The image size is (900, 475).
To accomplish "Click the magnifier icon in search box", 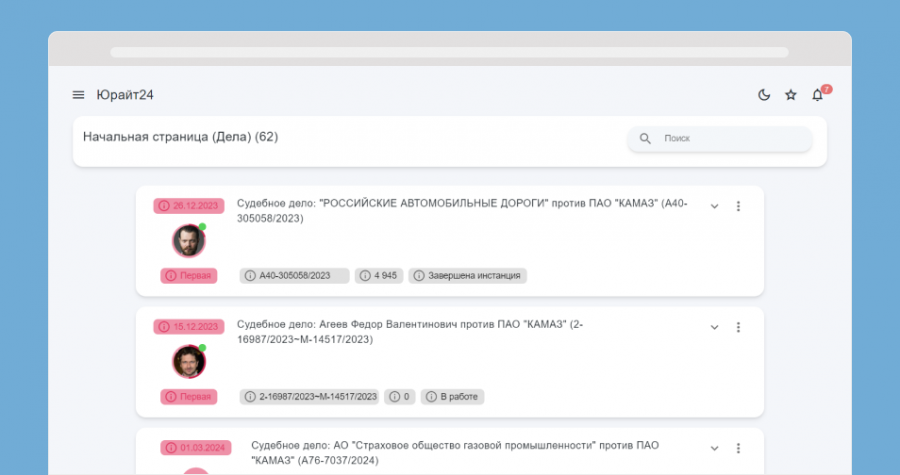I will [x=645, y=138].
